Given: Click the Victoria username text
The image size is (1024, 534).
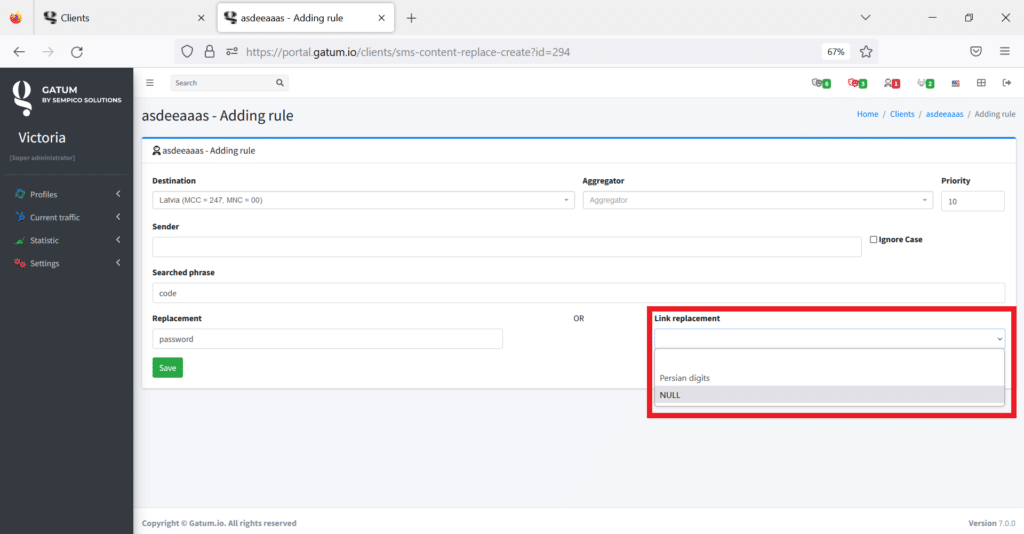Looking at the screenshot, I should (42, 138).
